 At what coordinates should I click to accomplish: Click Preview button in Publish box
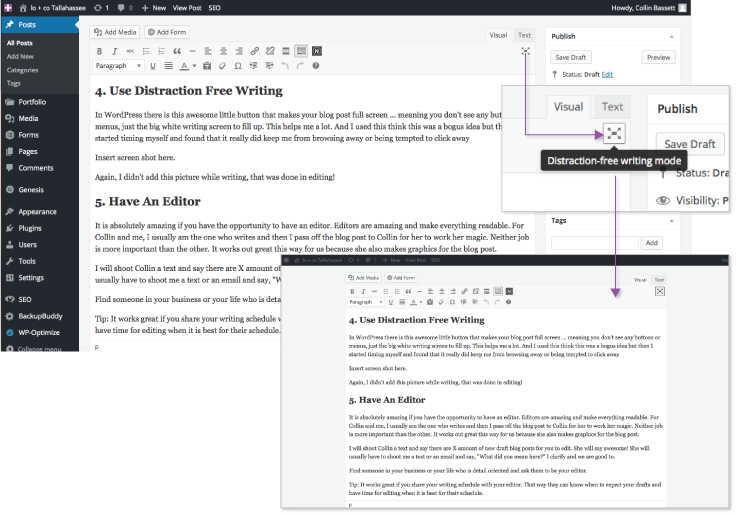(x=658, y=58)
